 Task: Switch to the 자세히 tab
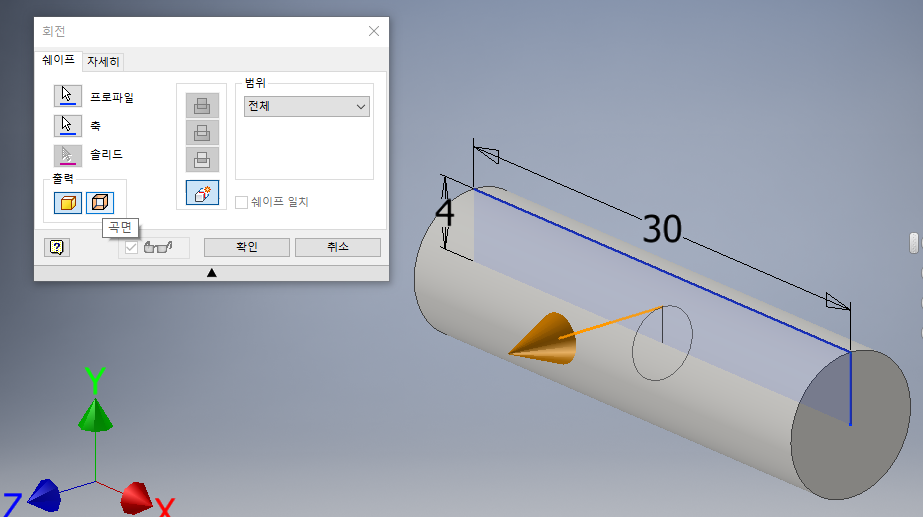click(103, 61)
